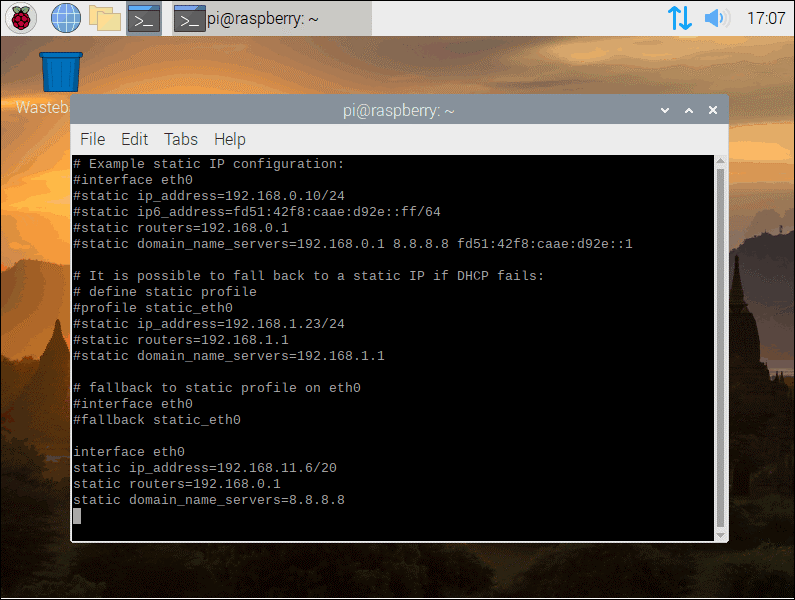This screenshot has width=795, height=600.
Task: Maximize the terminal with the up chevron
Action: pos(689,110)
